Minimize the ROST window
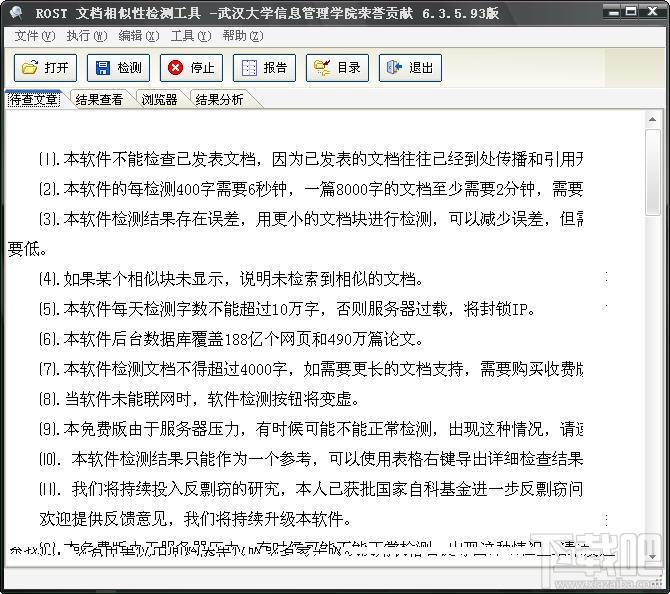670x594 pixels. click(x=613, y=12)
